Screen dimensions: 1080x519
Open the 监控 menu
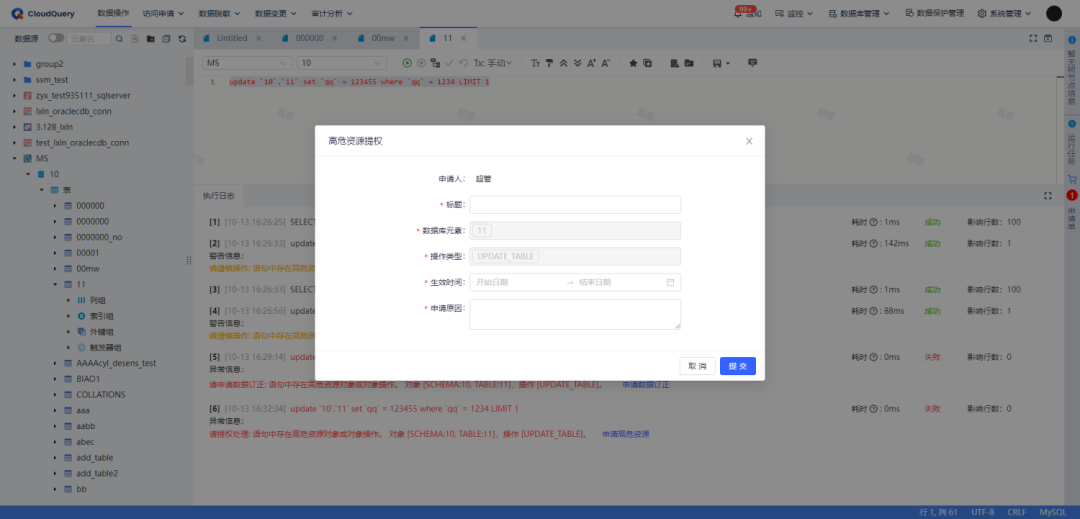click(x=794, y=13)
